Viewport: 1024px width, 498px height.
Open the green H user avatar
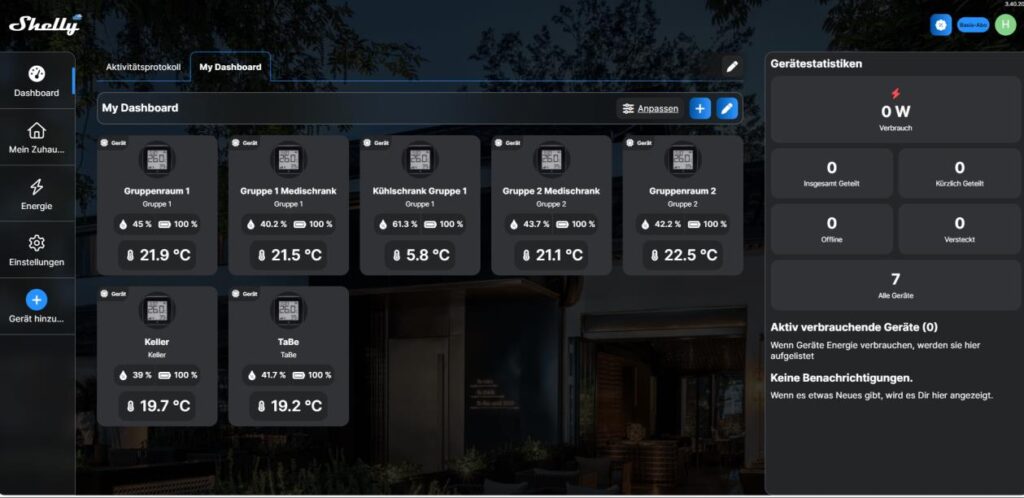(1004, 25)
